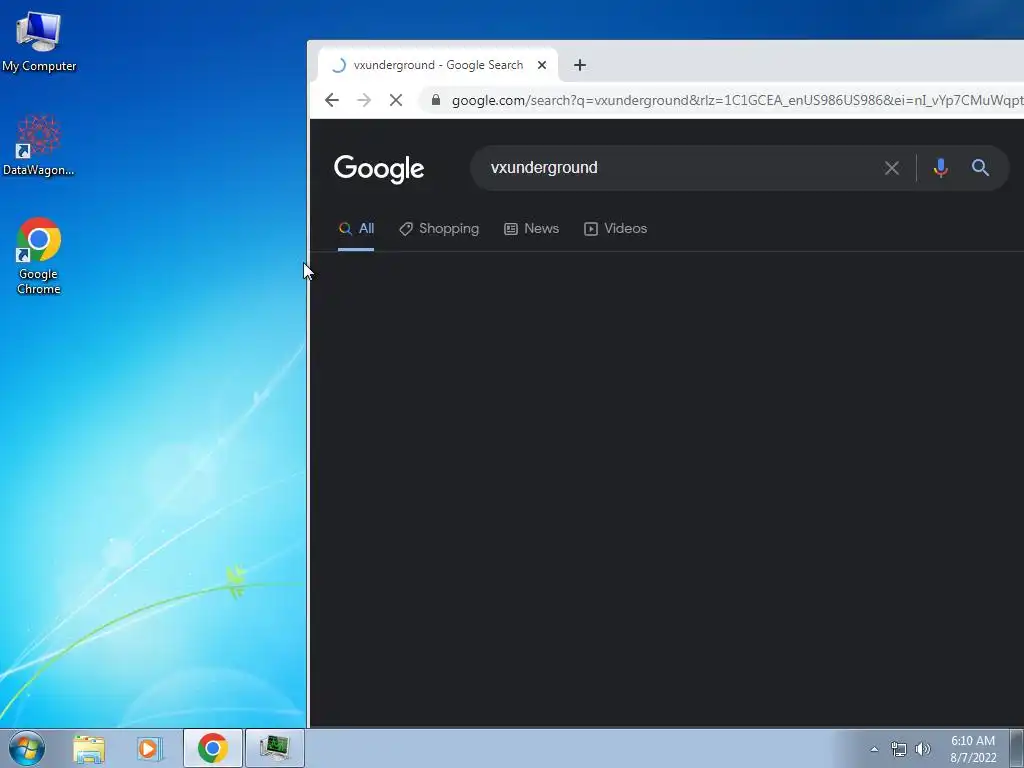Focus the address bar URL

(x=737, y=100)
